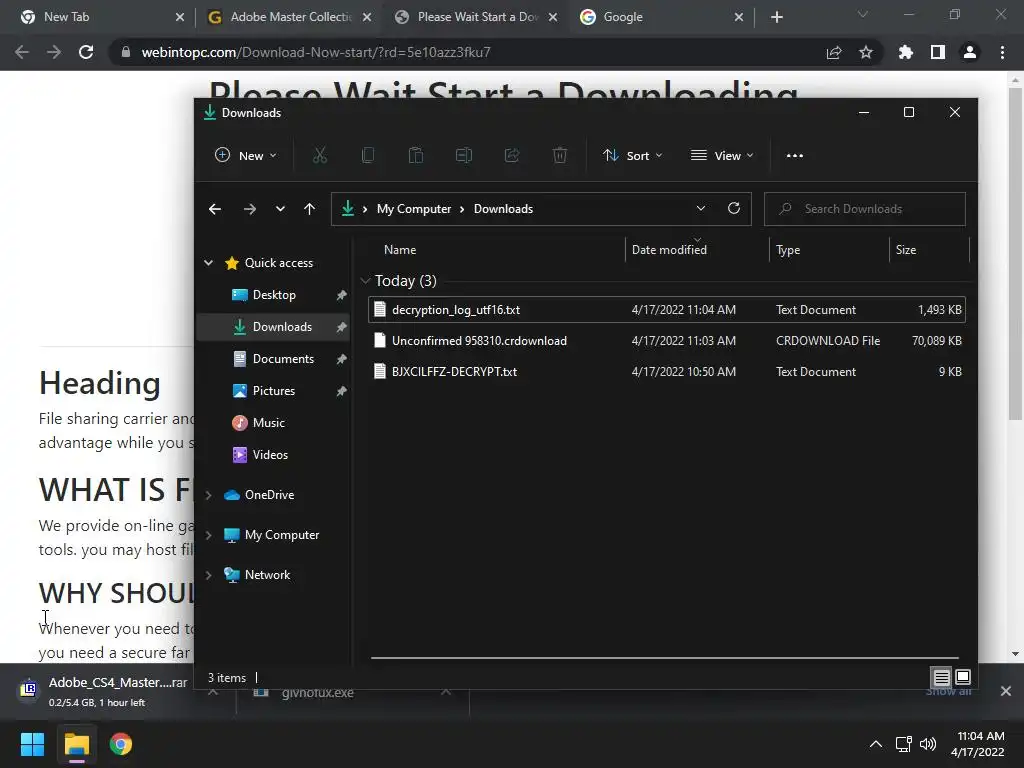The height and width of the screenshot is (768, 1024).
Task: Click the Paste clipboard icon
Action: click(x=415, y=155)
